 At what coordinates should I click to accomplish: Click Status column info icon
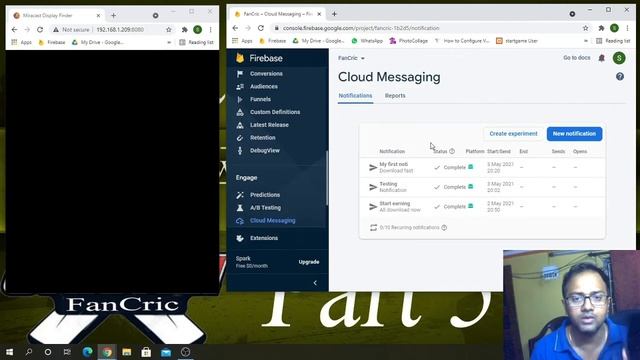(452, 151)
